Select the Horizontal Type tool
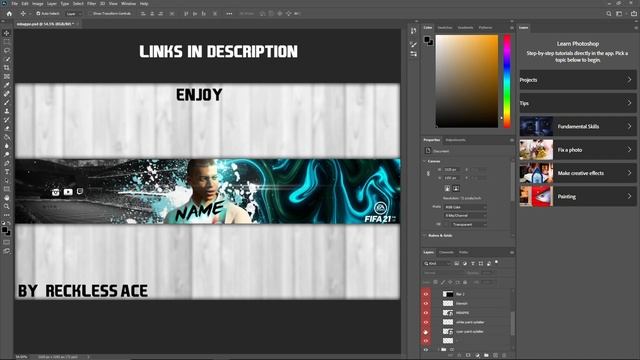This screenshot has width=640, height=360. click(x=7, y=172)
